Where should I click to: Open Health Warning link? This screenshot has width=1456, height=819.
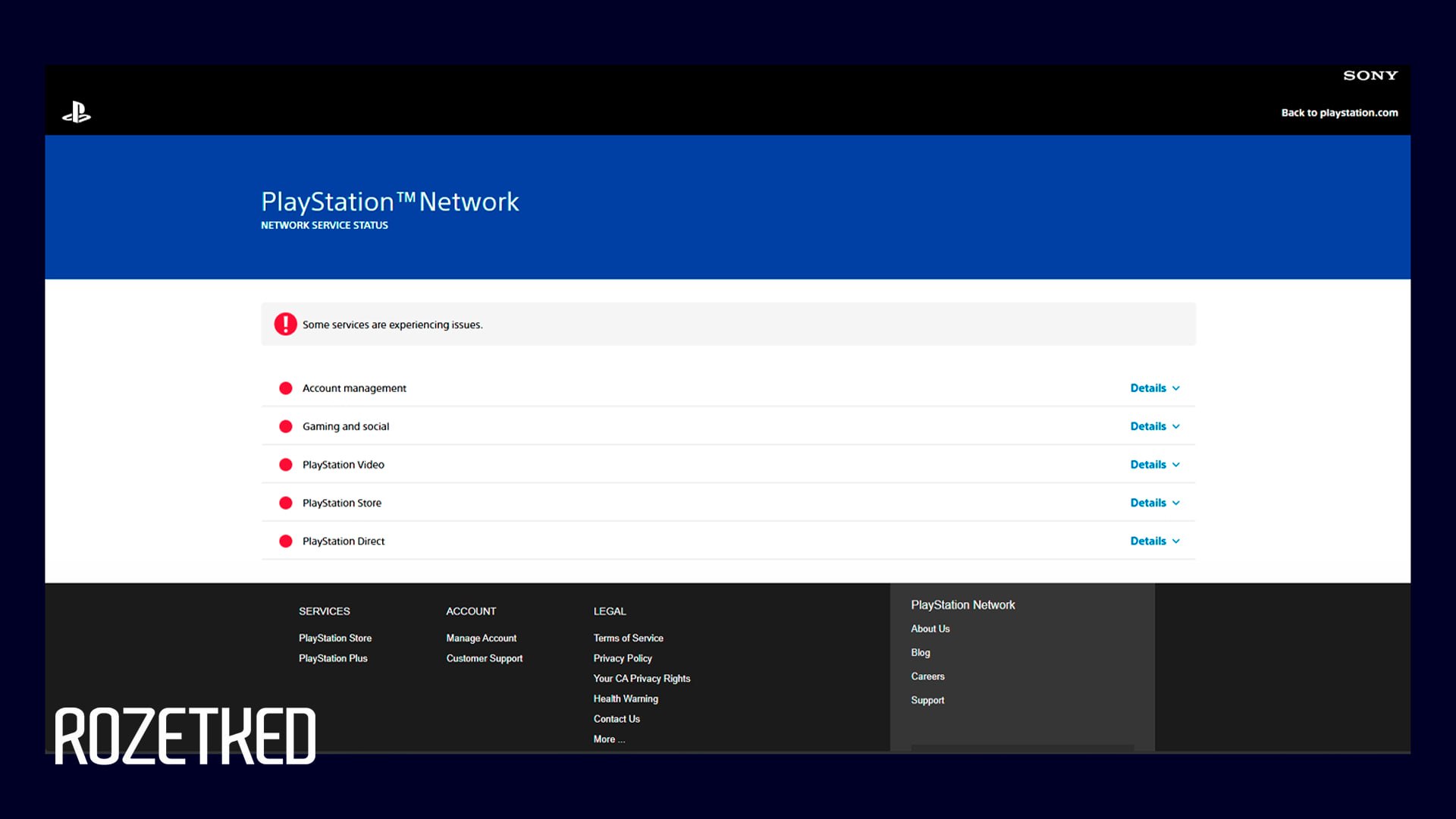(626, 698)
